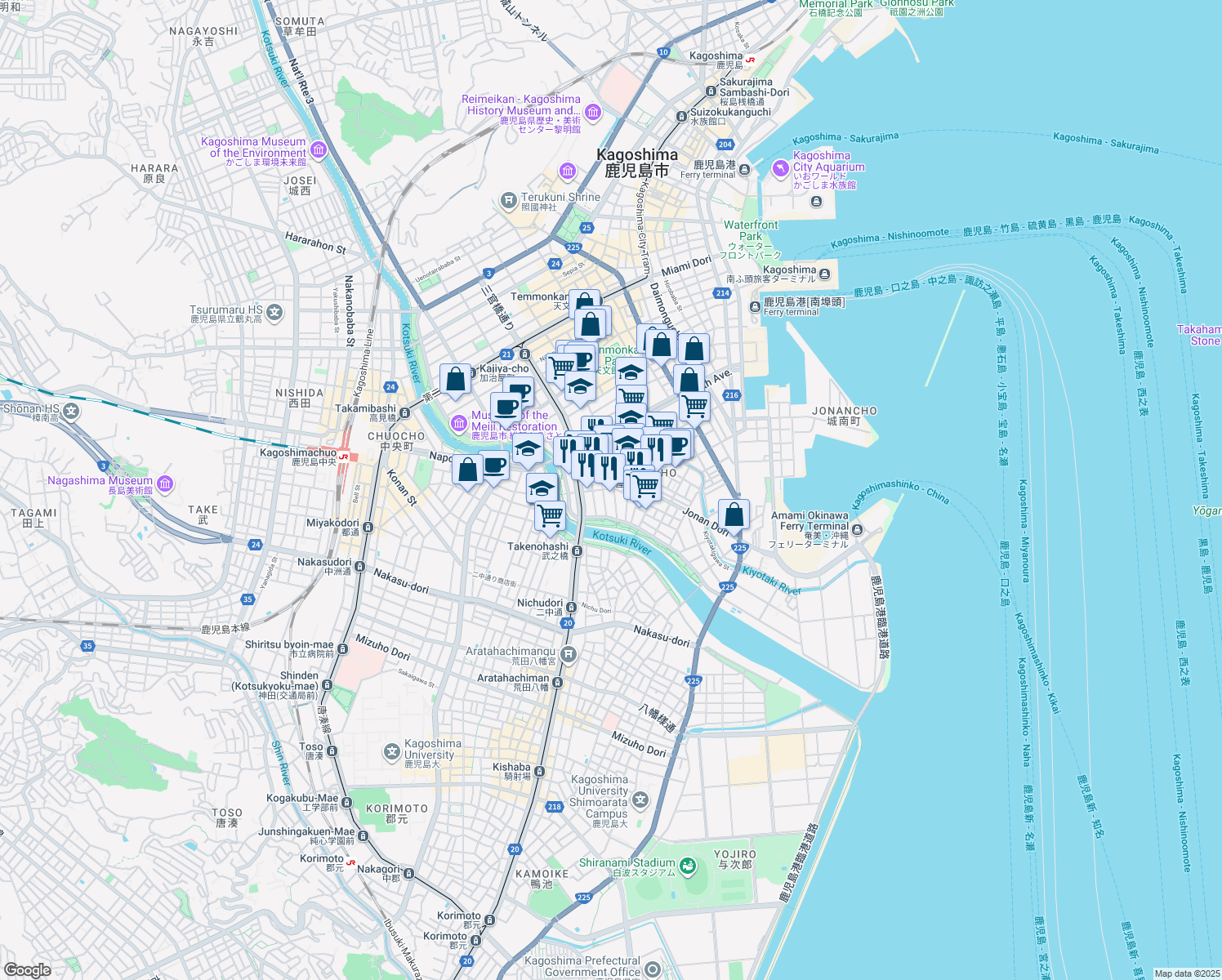Select the anchor icon by Kagoshima City Aquarium
The height and width of the screenshot is (980, 1222).
[x=816, y=199]
